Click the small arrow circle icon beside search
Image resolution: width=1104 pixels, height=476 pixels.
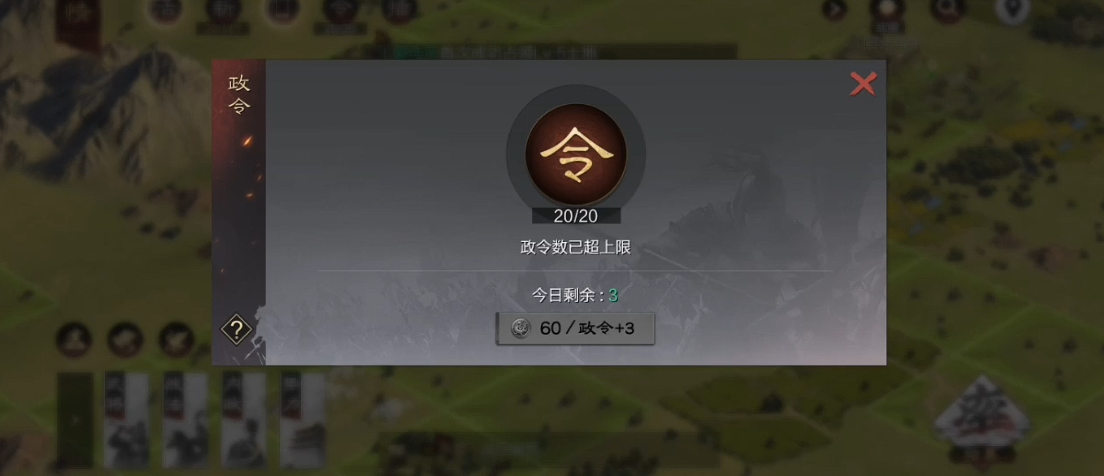(x=834, y=10)
